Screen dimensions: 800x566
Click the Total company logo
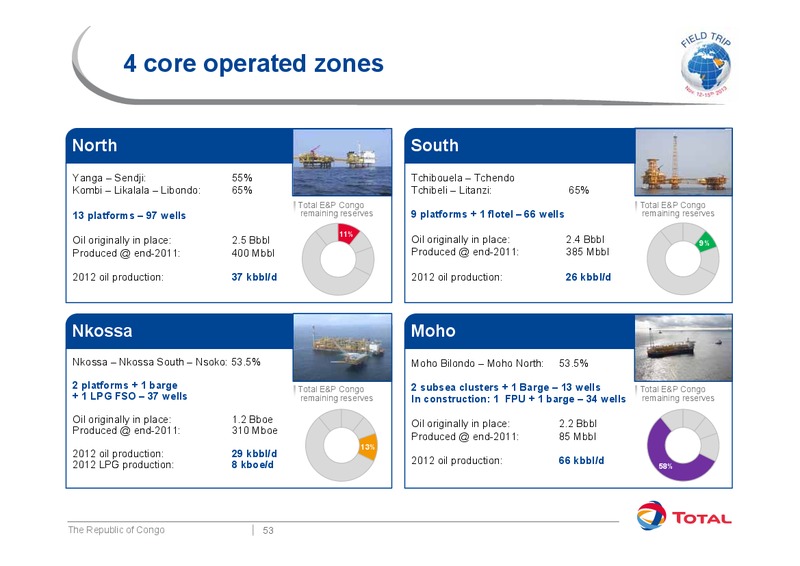(684, 515)
